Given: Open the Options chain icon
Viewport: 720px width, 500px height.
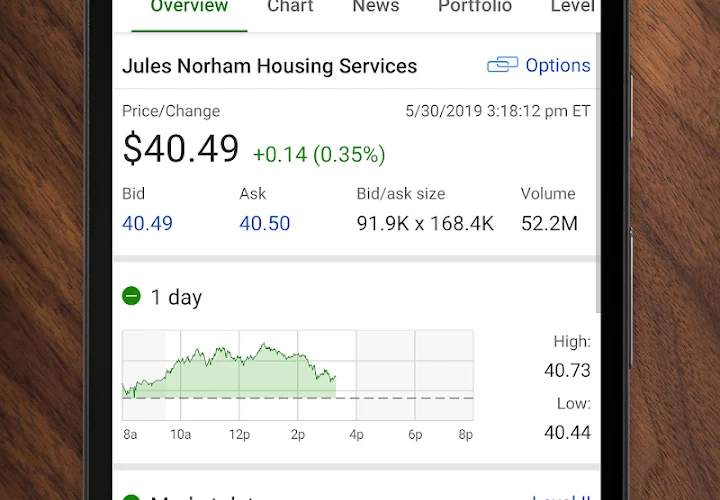Looking at the screenshot, I should [x=502, y=65].
